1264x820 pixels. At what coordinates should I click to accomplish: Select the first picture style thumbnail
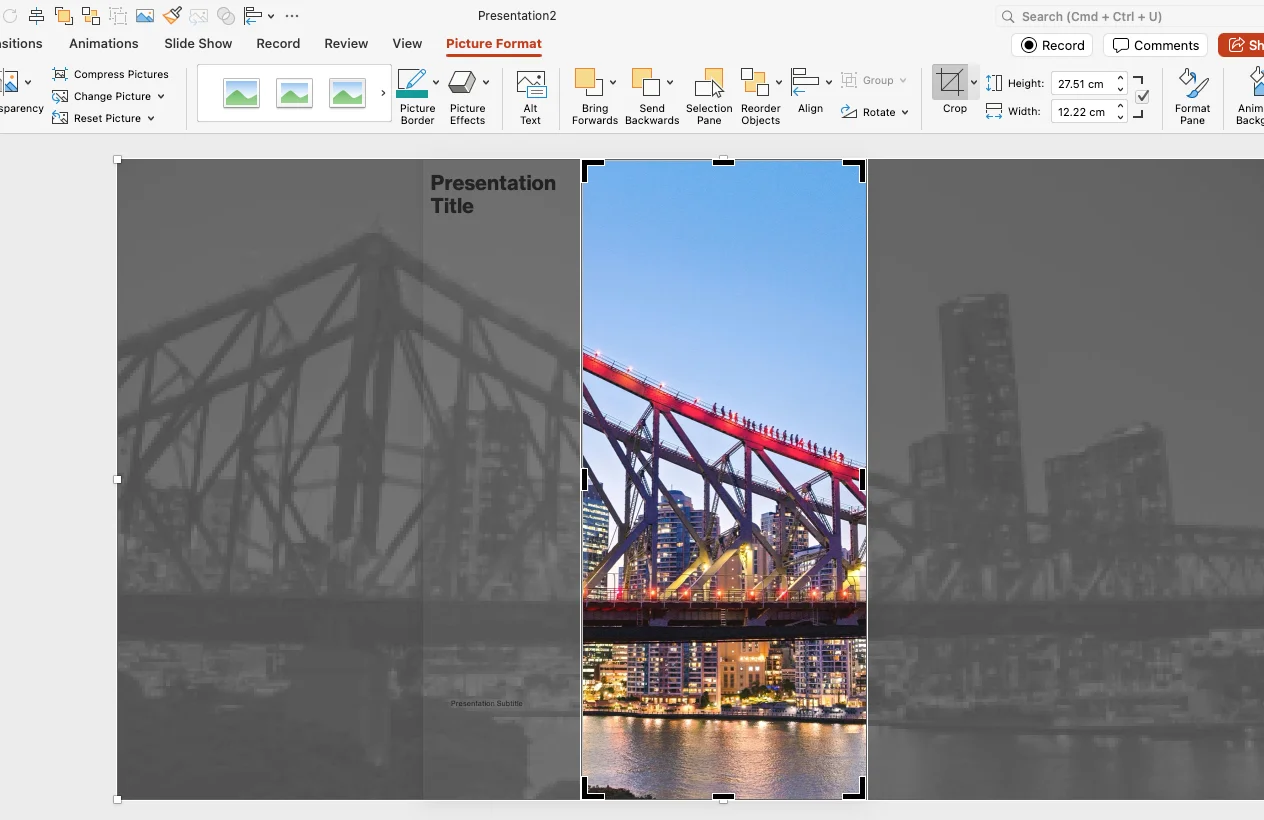(x=241, y=93)
